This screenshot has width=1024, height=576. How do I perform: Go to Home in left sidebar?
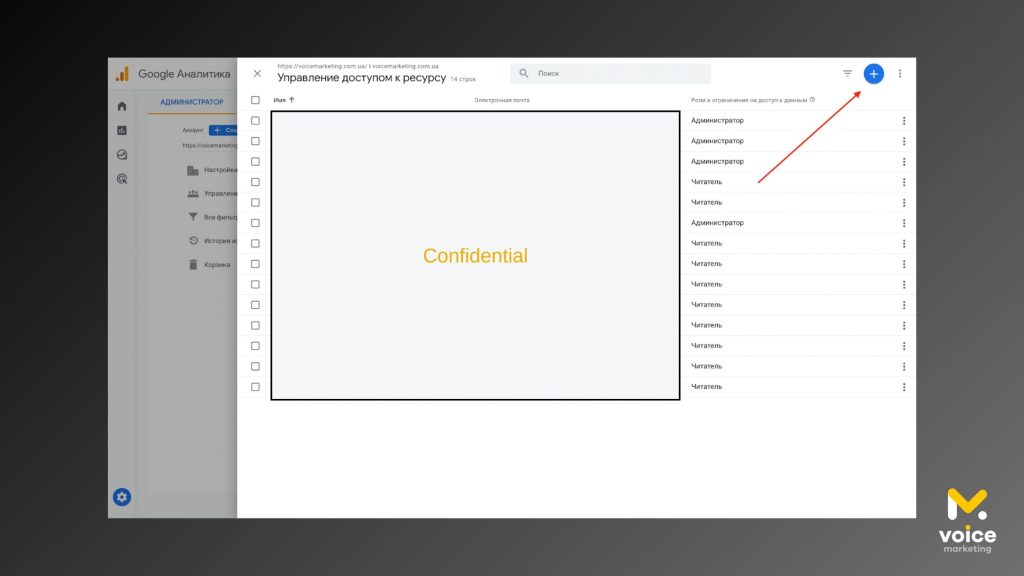coord(122,106)
